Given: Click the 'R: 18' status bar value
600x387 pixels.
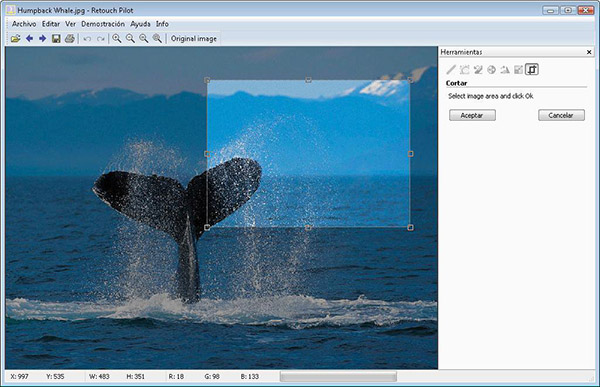Looking at the screenshot, I should [176, 377].
